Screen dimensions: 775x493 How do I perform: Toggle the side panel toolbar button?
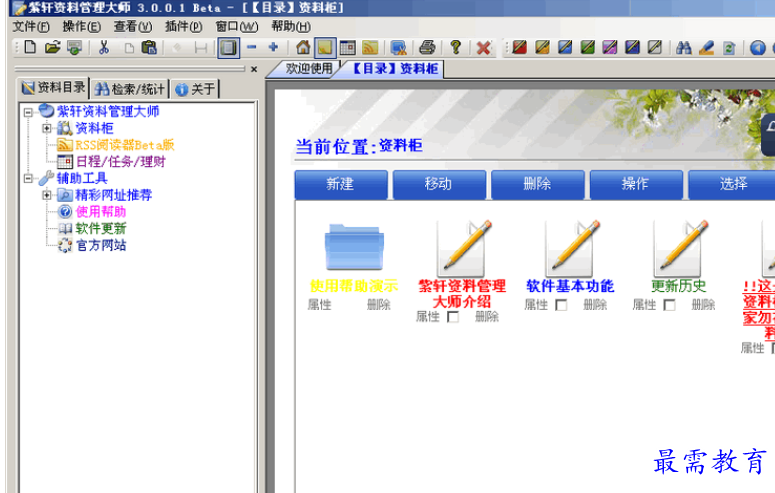click(x=229, y=47)
